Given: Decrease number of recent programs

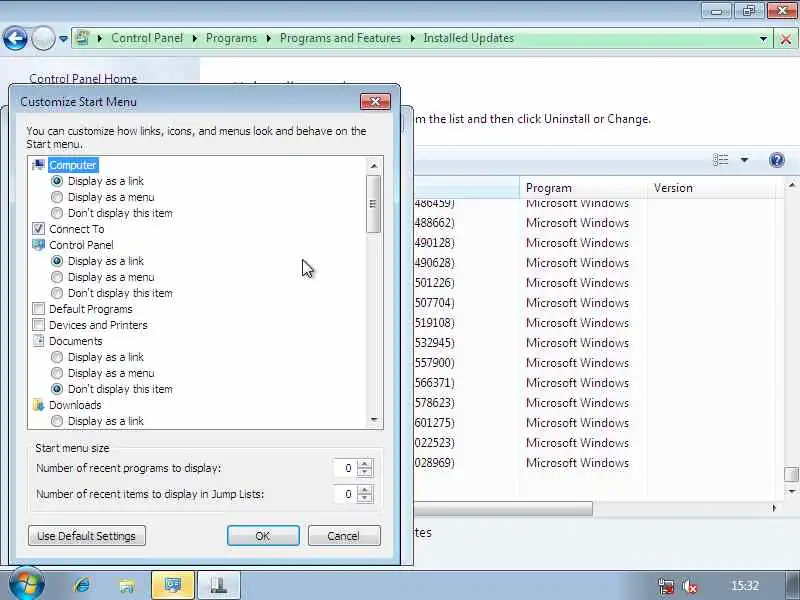Looking at the screenshot, I should [x=365, y=472].
